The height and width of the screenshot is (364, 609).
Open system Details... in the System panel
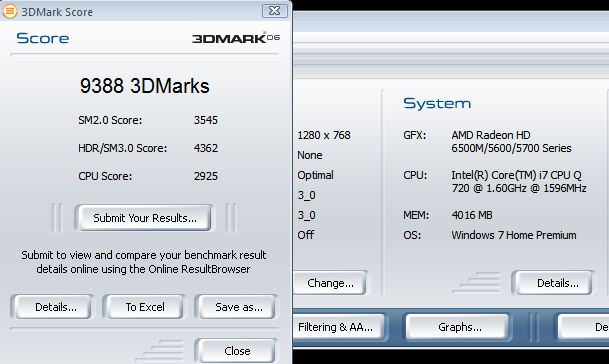[553, 283]
